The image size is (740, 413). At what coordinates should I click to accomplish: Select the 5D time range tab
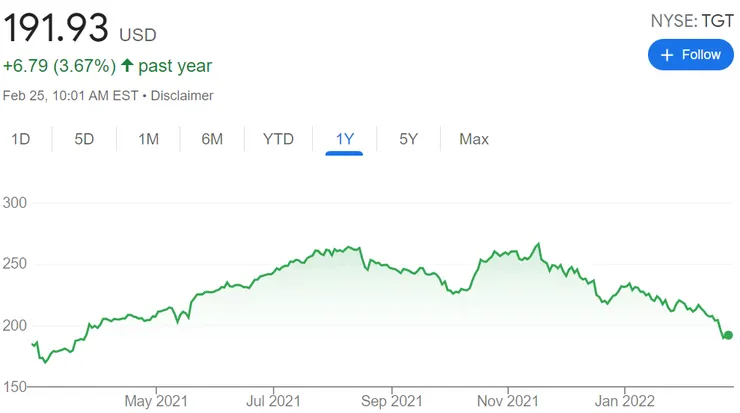tap(84, 139)
